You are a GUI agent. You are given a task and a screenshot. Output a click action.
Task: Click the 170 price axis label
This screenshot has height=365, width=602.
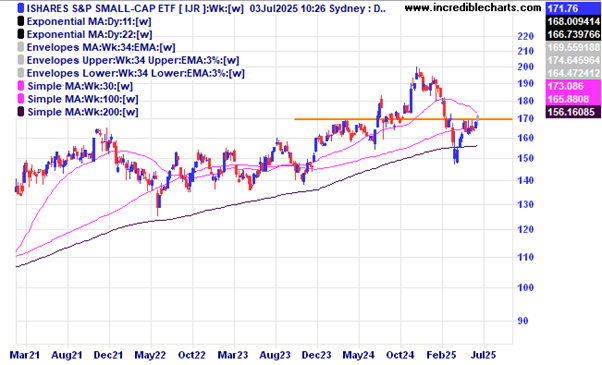pos(526,119)
